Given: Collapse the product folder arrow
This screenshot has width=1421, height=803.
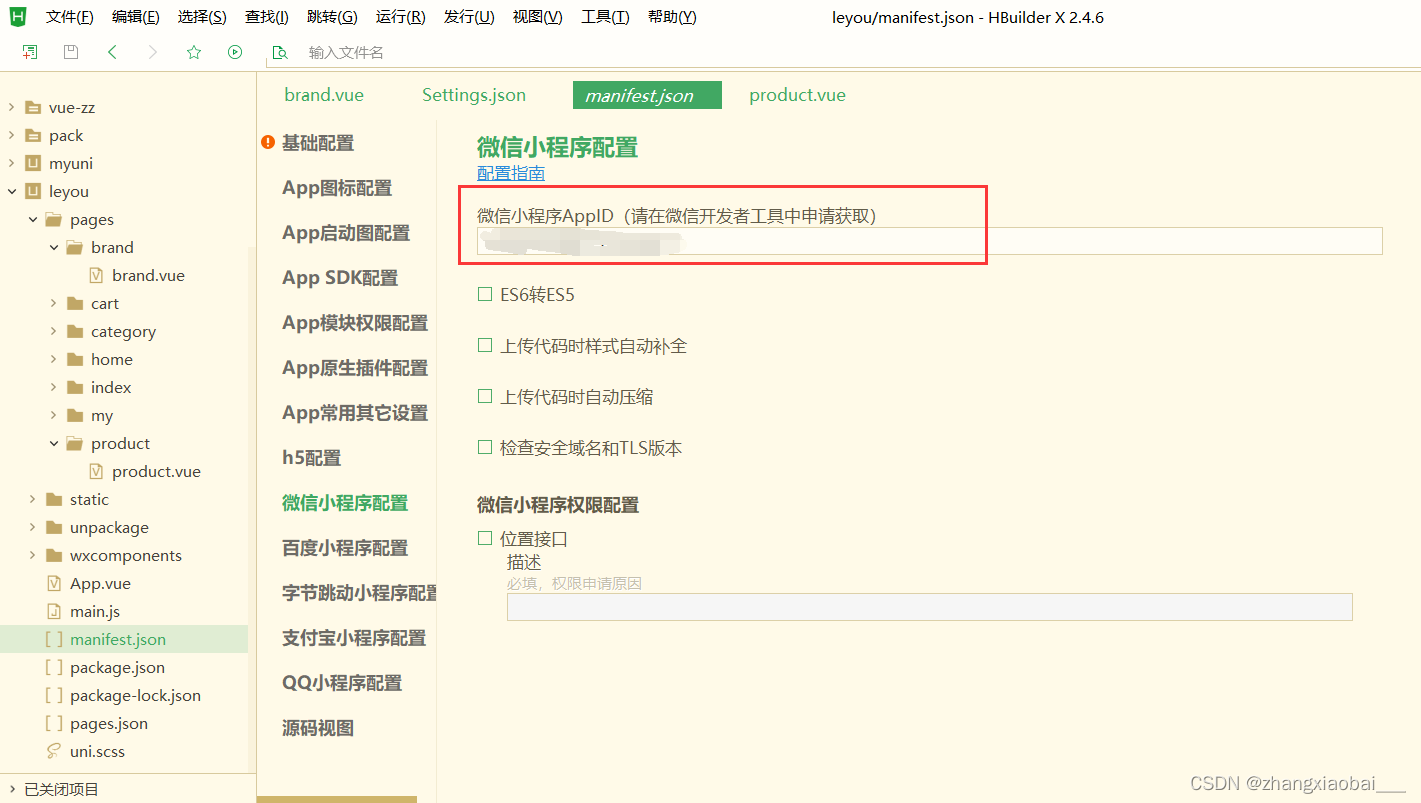Looking at the screenshot, I should 53,443.
